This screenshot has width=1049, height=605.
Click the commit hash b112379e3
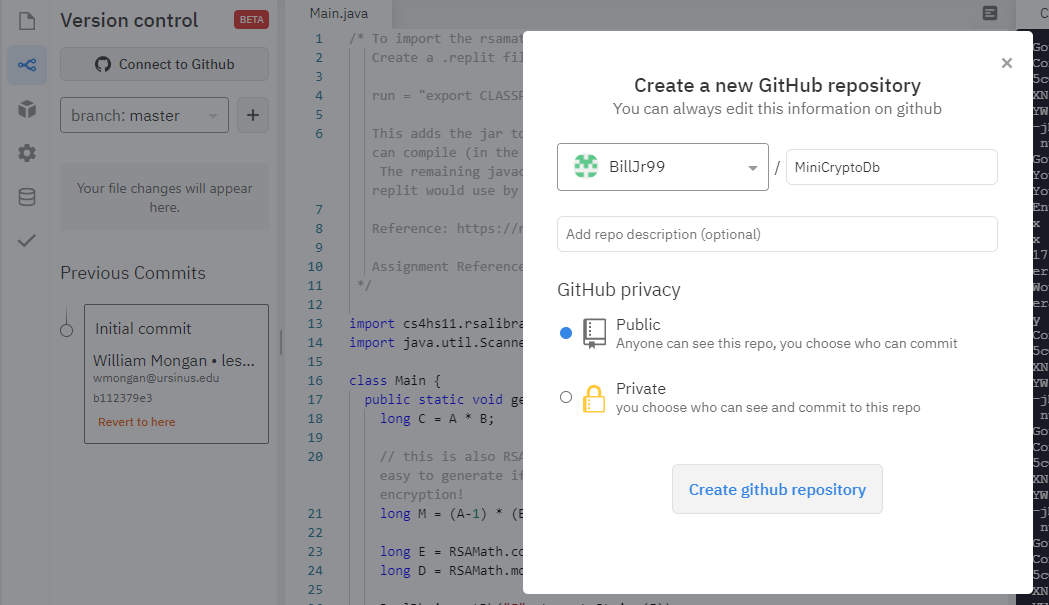click(122, 398)
